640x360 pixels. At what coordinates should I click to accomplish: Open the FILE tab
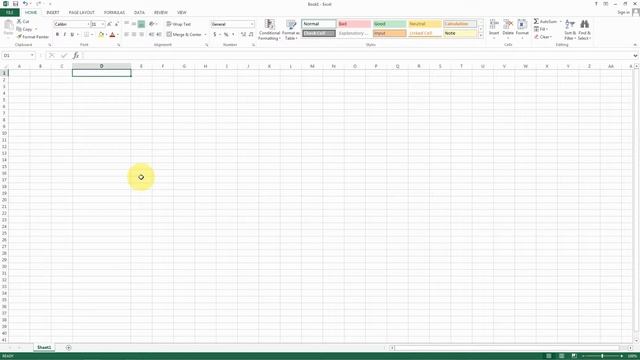10,13
